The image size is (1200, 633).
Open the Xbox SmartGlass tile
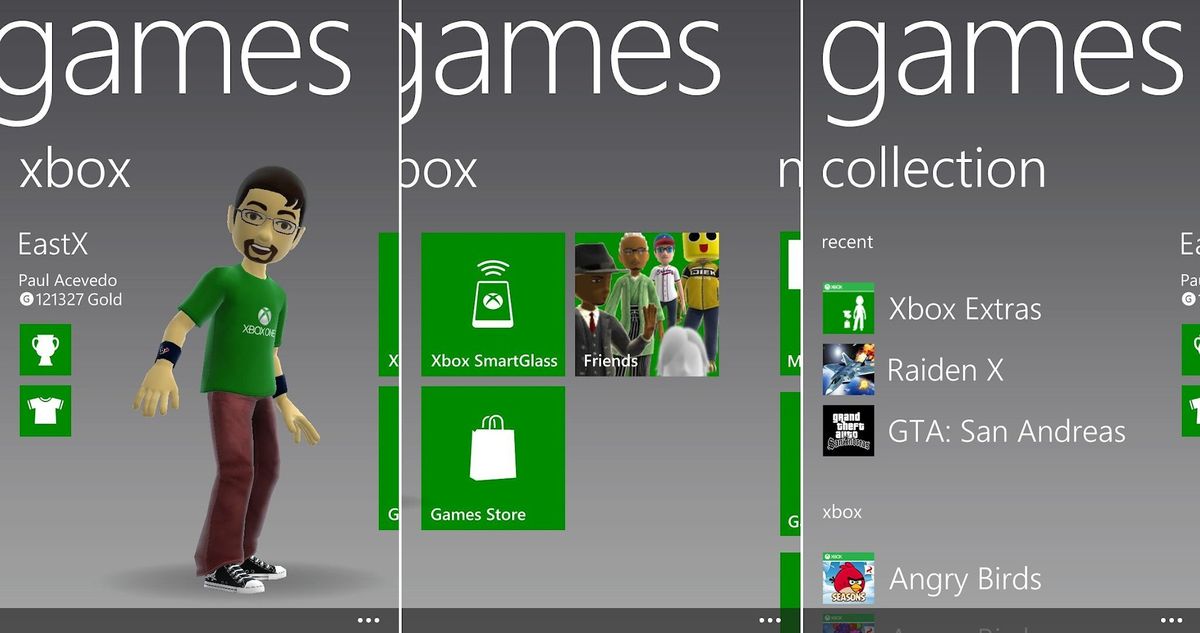point(493,300)
